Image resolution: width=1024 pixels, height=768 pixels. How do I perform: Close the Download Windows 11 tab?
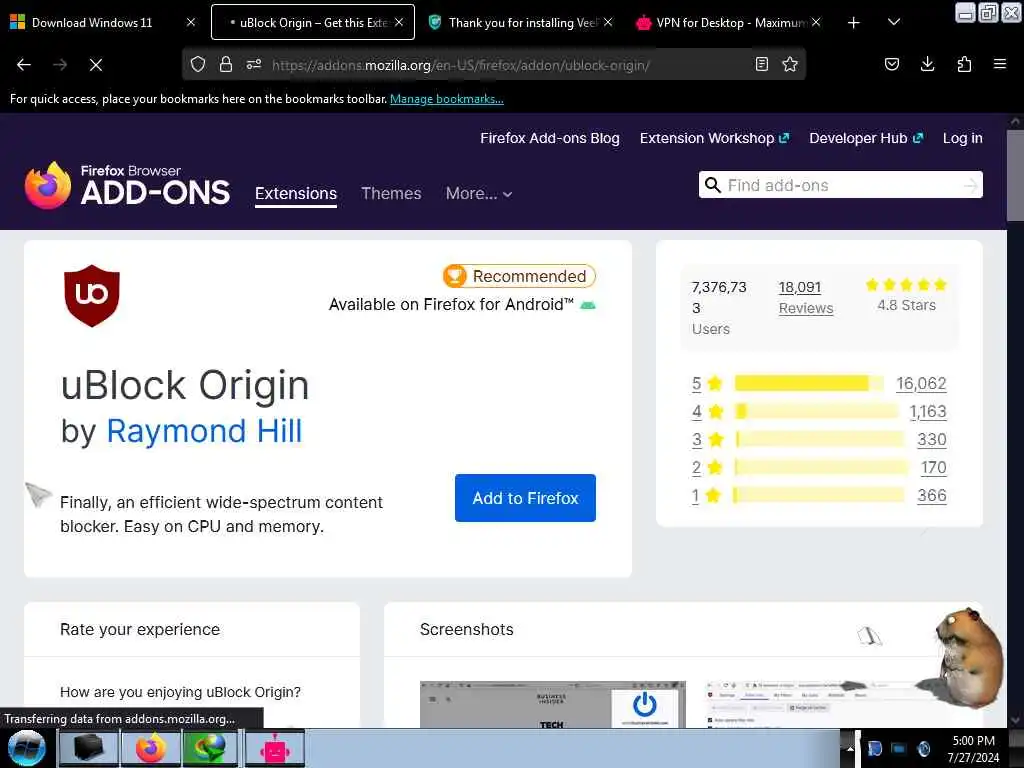tap(191, 22)
